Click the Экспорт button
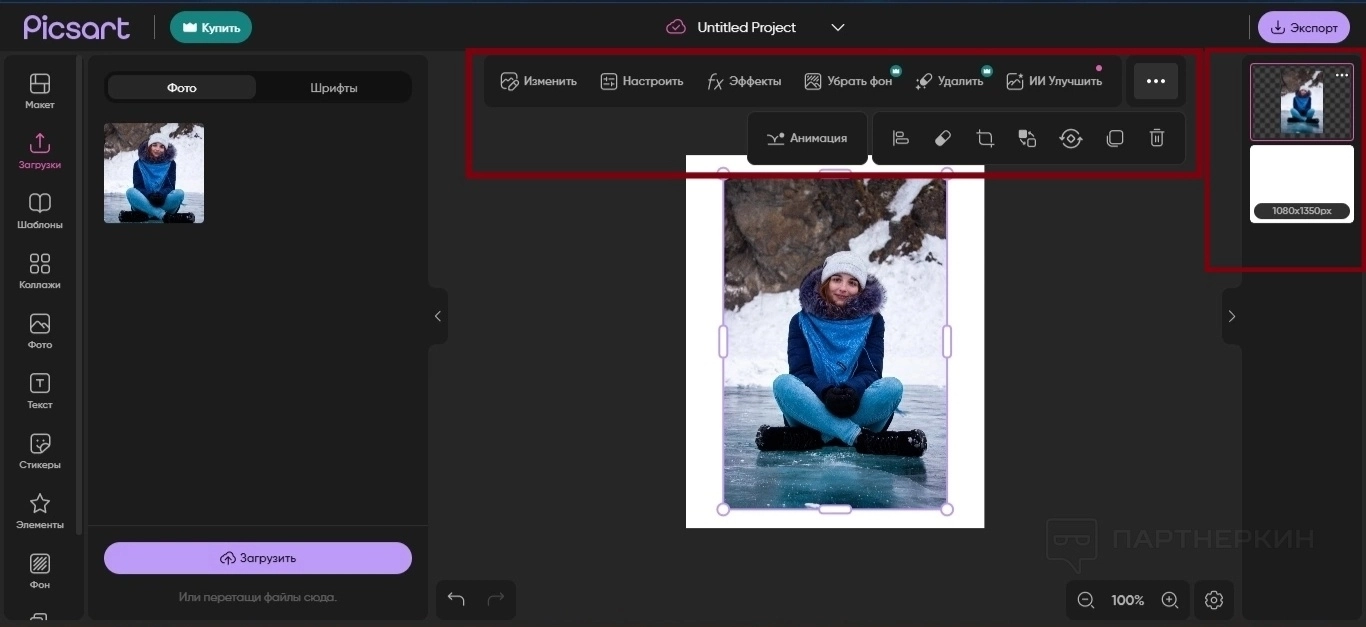Image resolution: width=1366 pixels, height=627 pixels. point(1303,28)
